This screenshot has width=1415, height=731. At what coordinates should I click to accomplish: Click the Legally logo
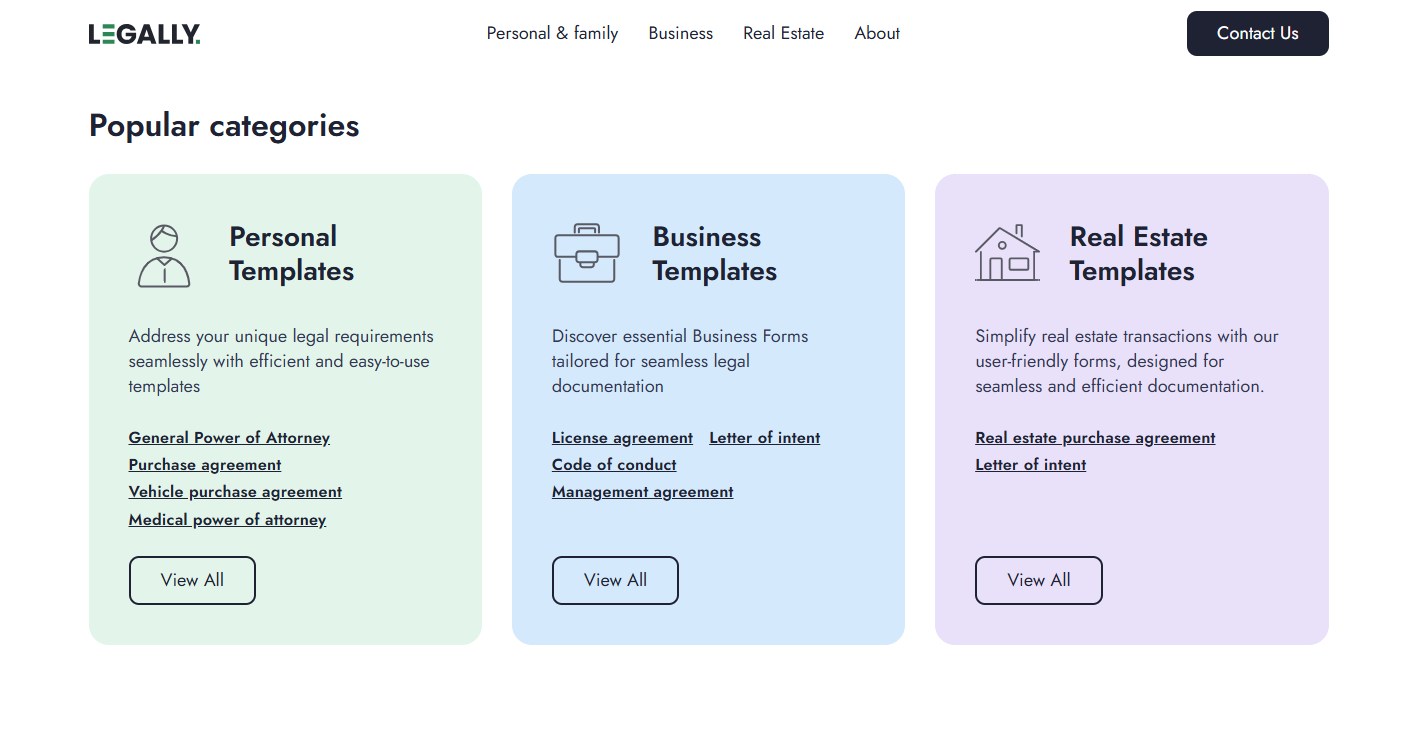(x=144, y=34)
